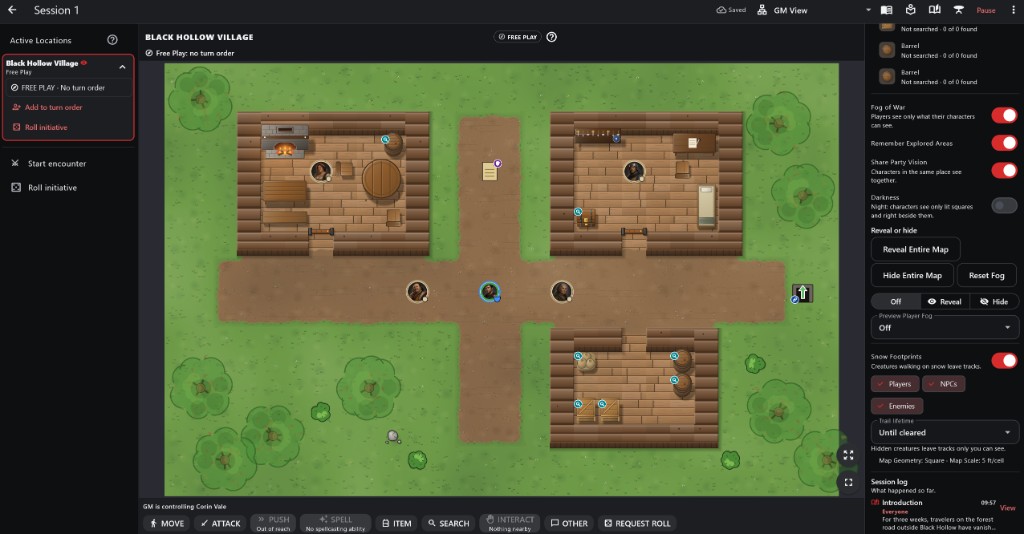The height and width of the screenshot is (534, 1024).
Task: Go back using the arrow beside Session 1
Action: (12, 10)
